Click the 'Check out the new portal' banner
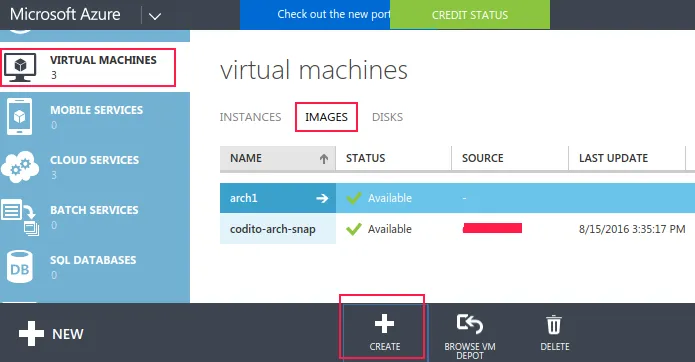This screenshot has width=695, height=362. click(315, 15)
